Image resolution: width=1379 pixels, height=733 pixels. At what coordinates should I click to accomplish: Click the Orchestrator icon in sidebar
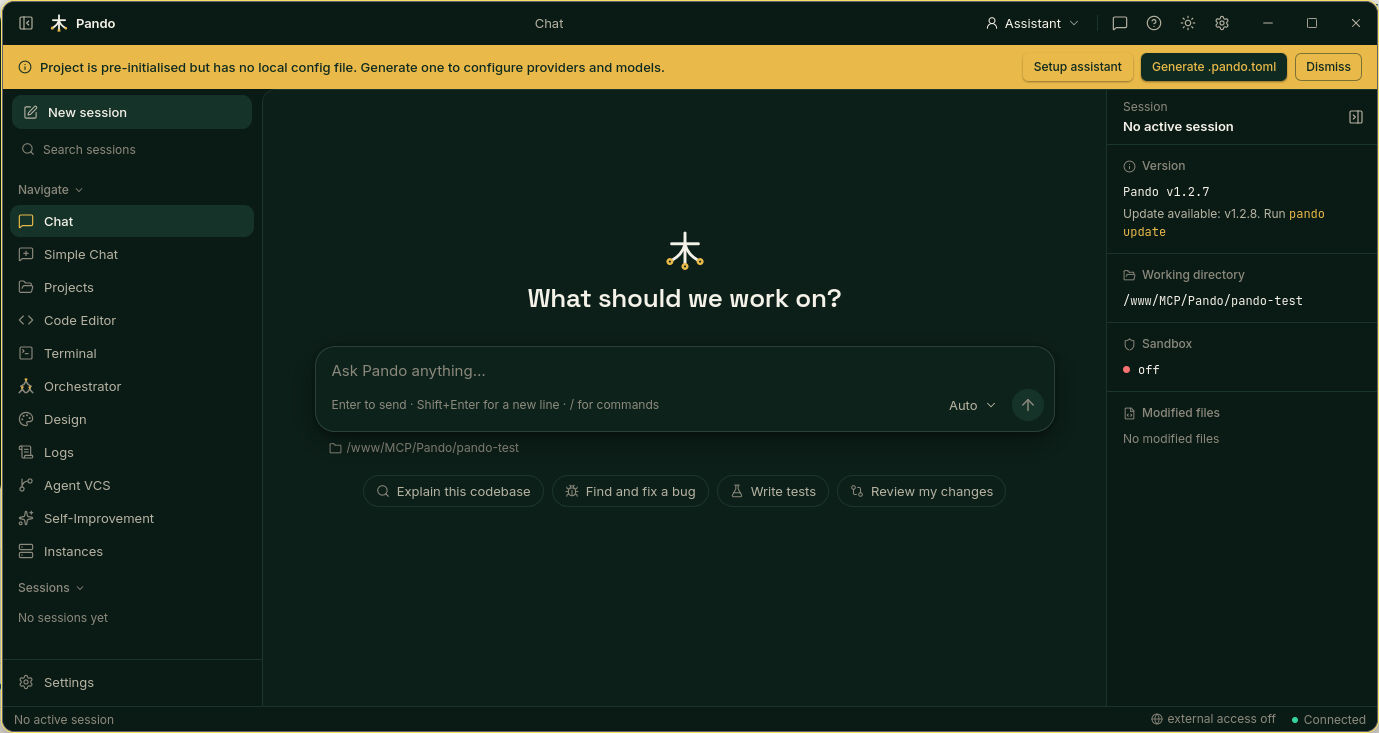(x=26, y=386)
